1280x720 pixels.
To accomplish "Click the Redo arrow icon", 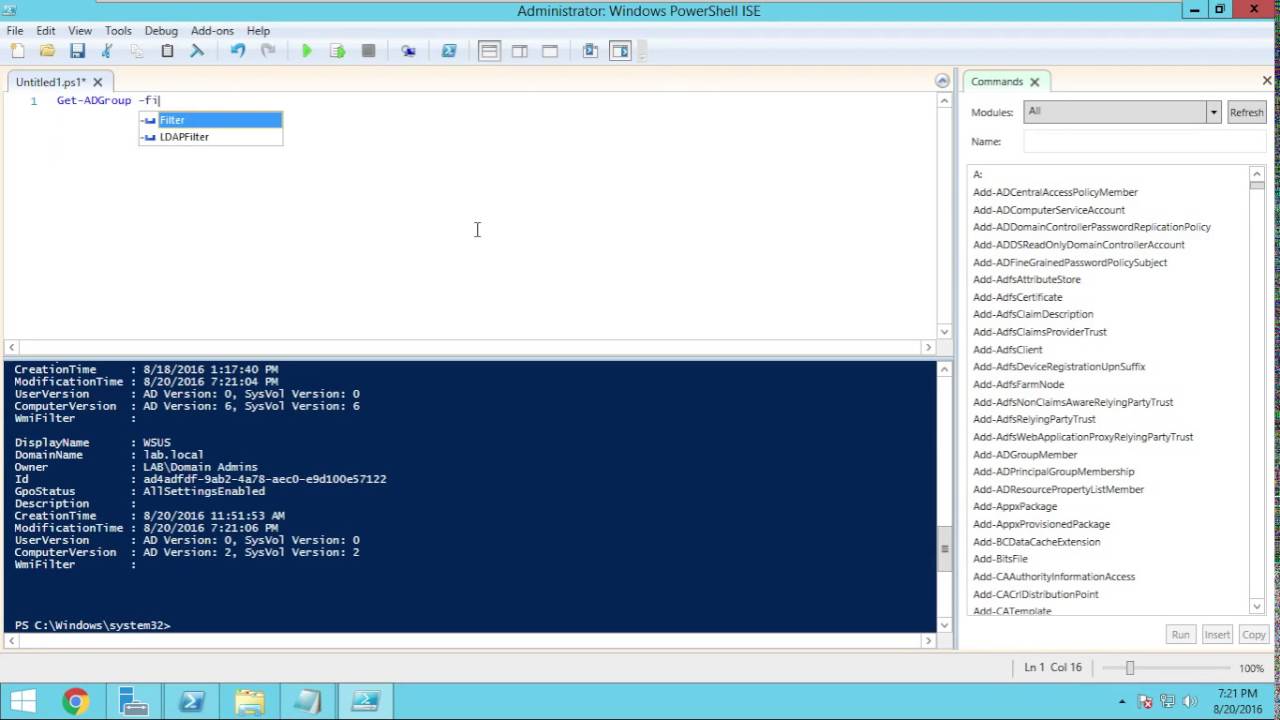I will (268, 51).
